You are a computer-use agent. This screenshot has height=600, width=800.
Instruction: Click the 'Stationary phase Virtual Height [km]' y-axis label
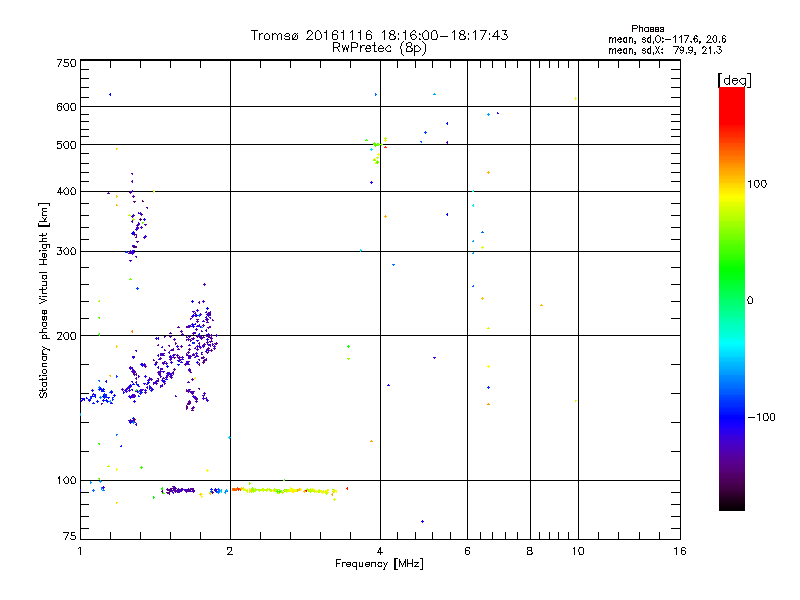[x=43, y=300]
